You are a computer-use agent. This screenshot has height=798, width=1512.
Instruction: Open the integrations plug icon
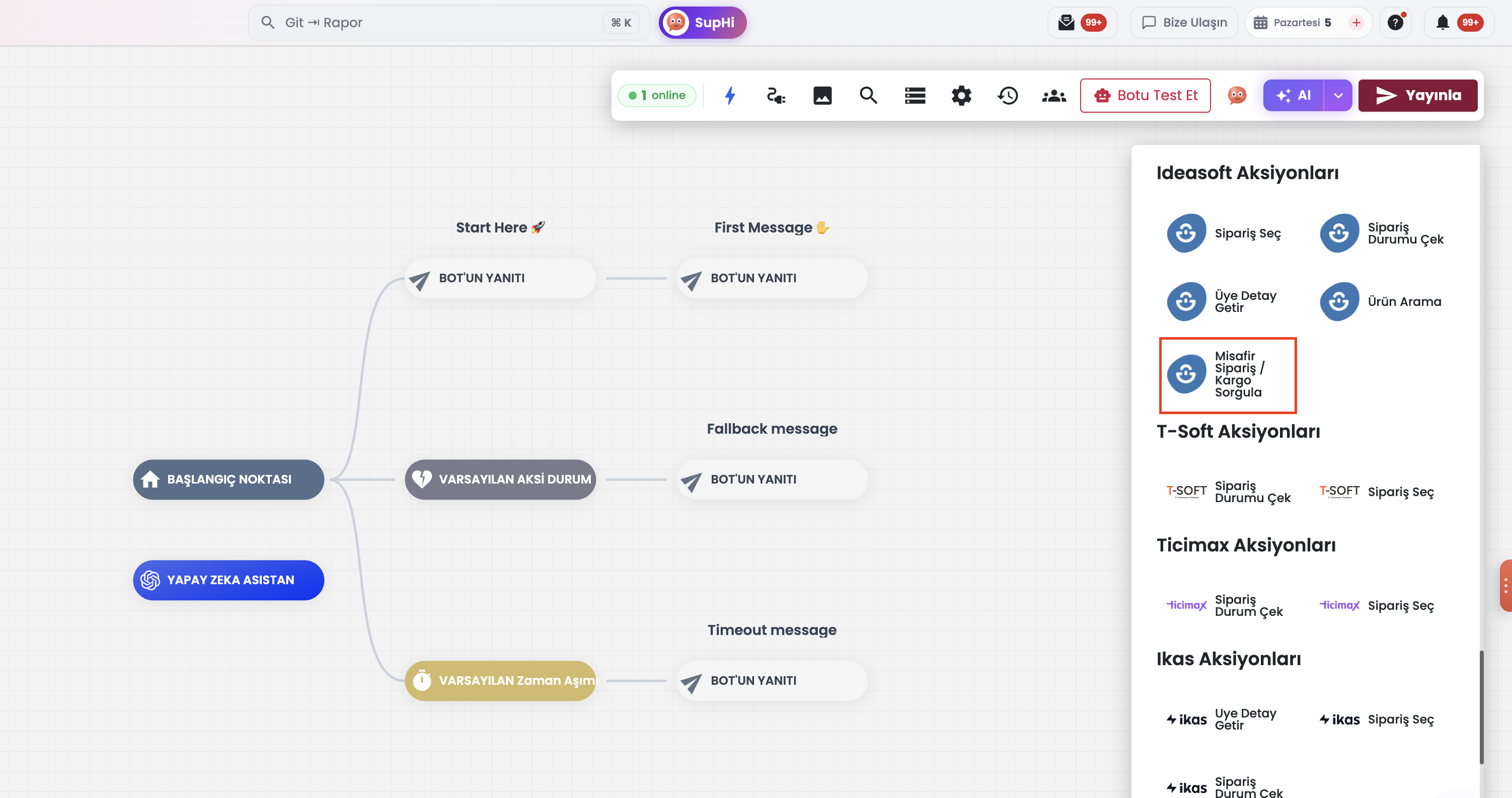point(776,96)
